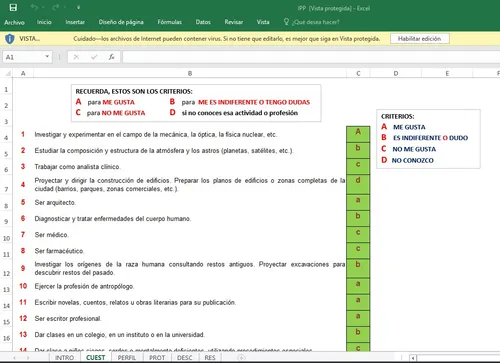Click green answer cell for question 1
The image size is (500, 363).
[358, 134]
